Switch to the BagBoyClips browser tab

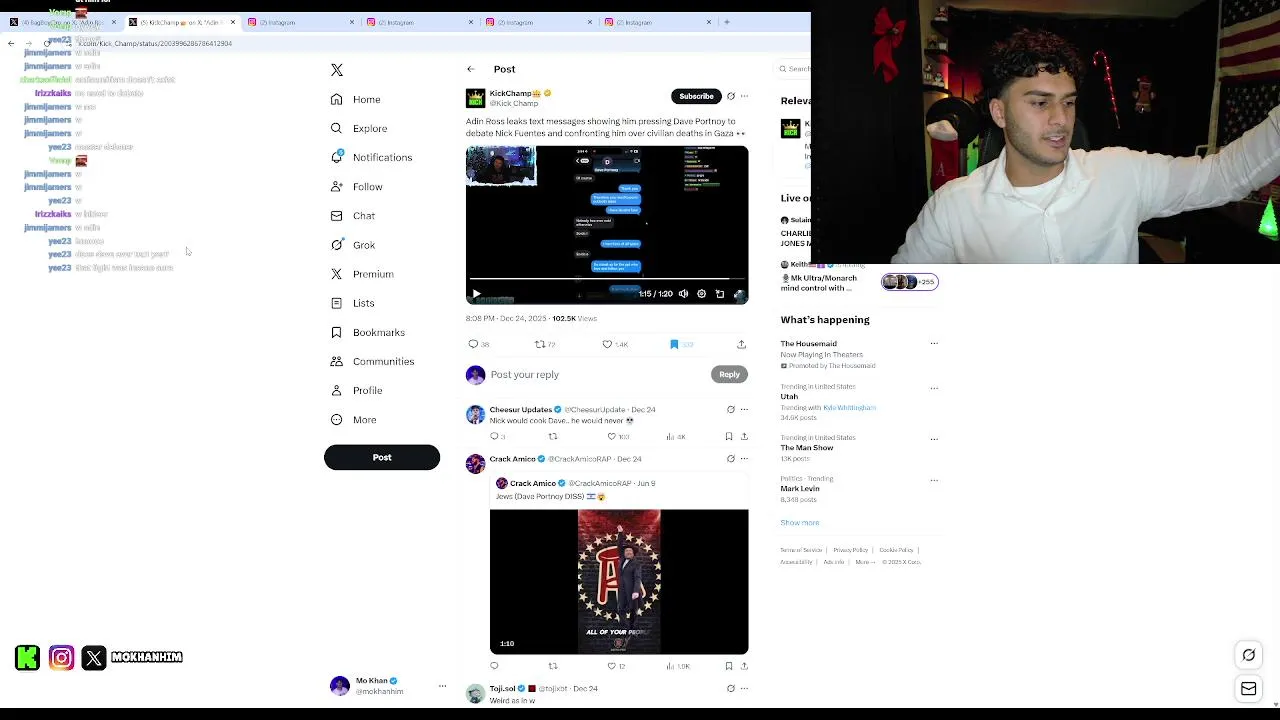62,22
